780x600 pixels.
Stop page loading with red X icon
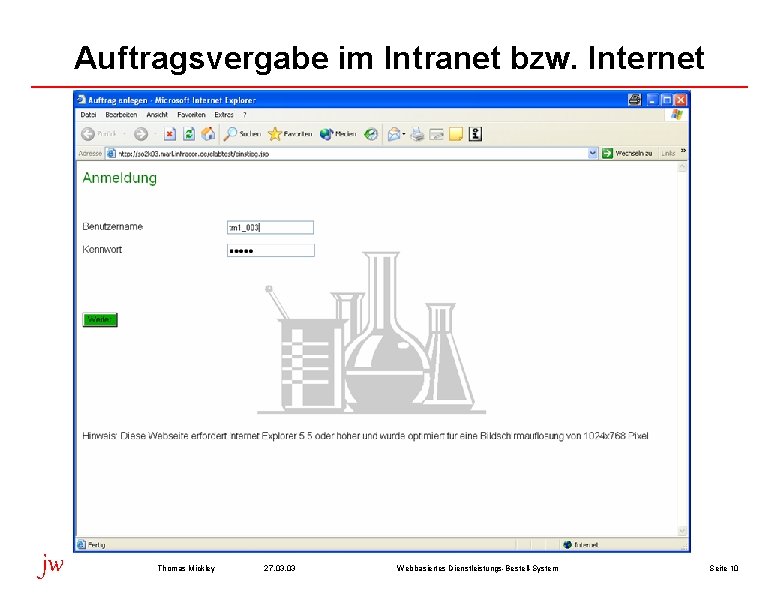[170, 134]
